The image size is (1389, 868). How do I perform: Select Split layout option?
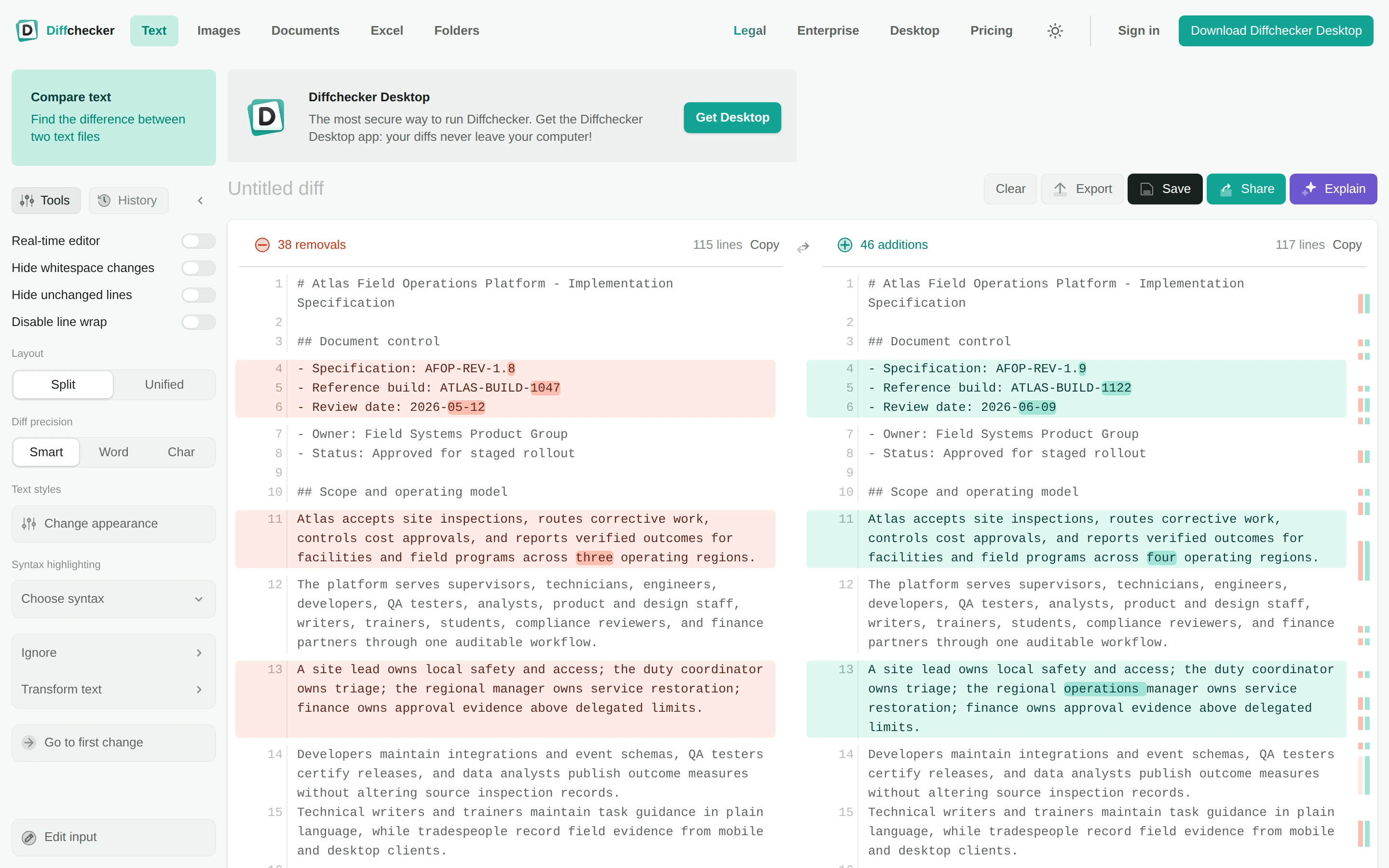[63, 385]
